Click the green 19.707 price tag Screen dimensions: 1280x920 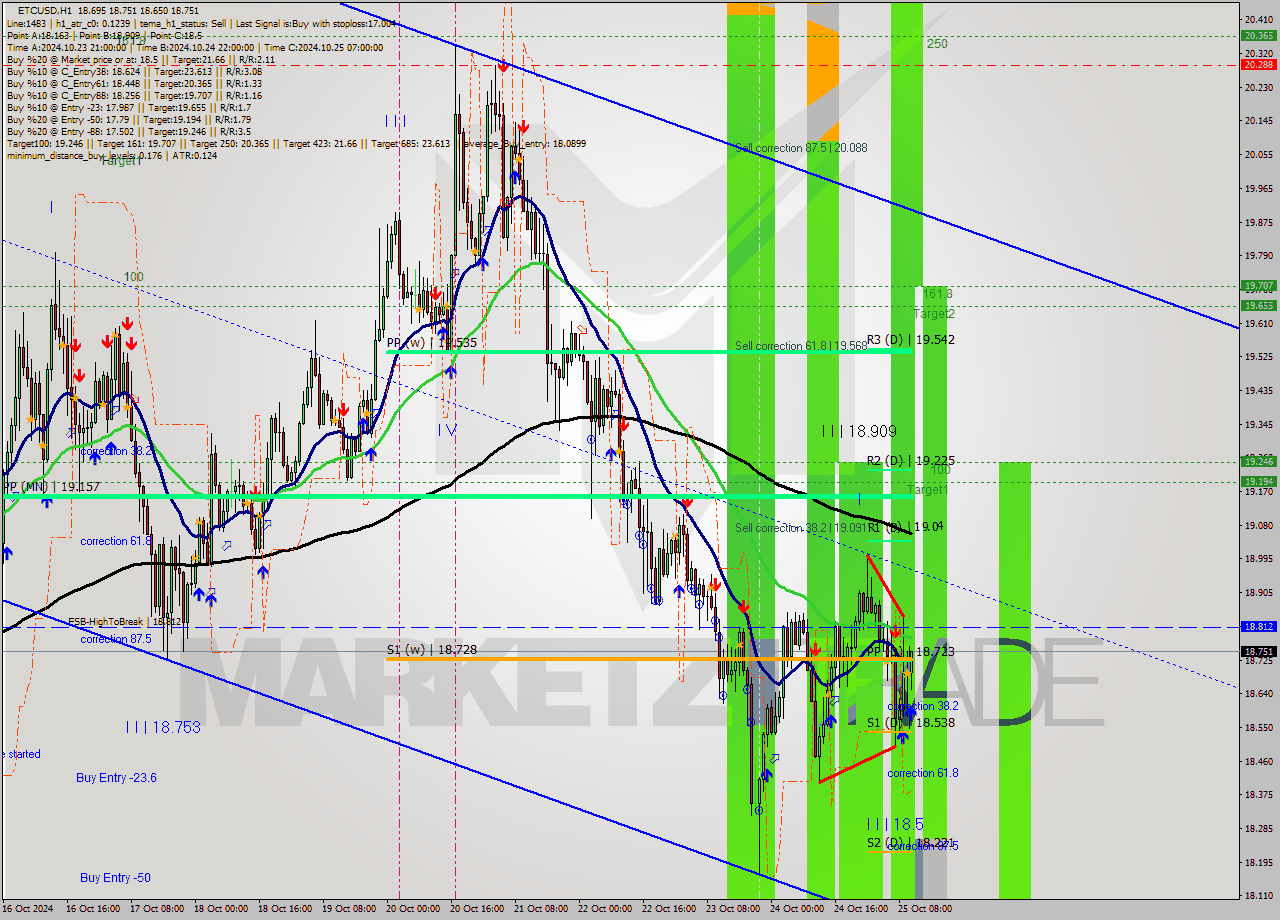(1257, 285)
